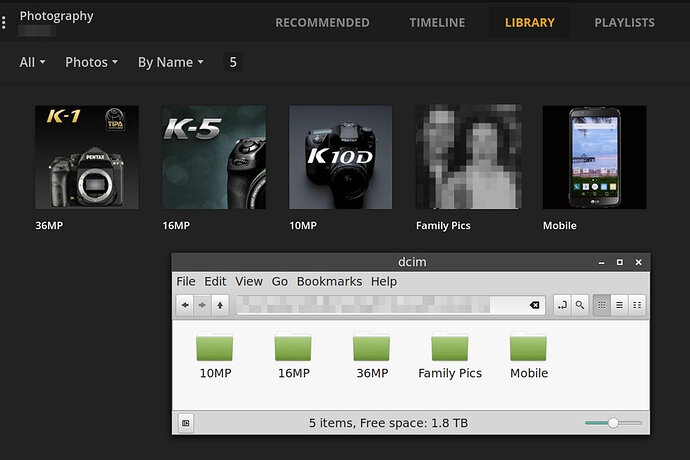This screenshot has width=690, height=460.
Task: Minimize the dcim window
Action: coord(601,262)
